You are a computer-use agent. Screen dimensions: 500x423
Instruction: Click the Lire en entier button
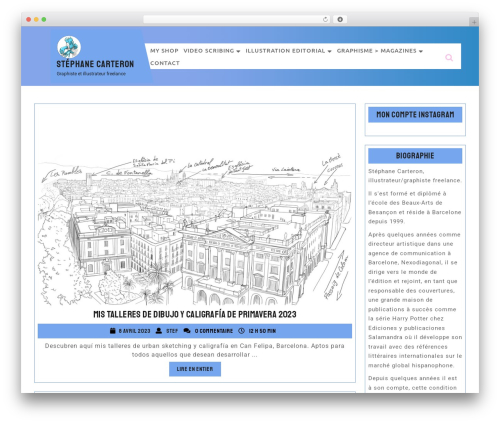[x=195, y=369]
